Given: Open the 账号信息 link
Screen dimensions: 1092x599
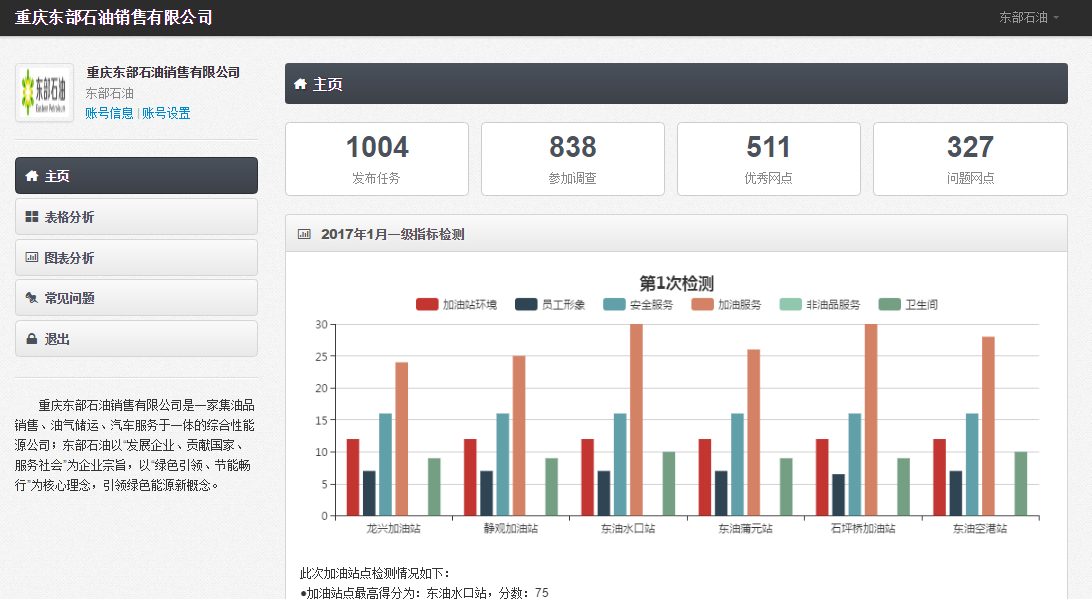Looking at the screenshot, I should click(109, 113).
